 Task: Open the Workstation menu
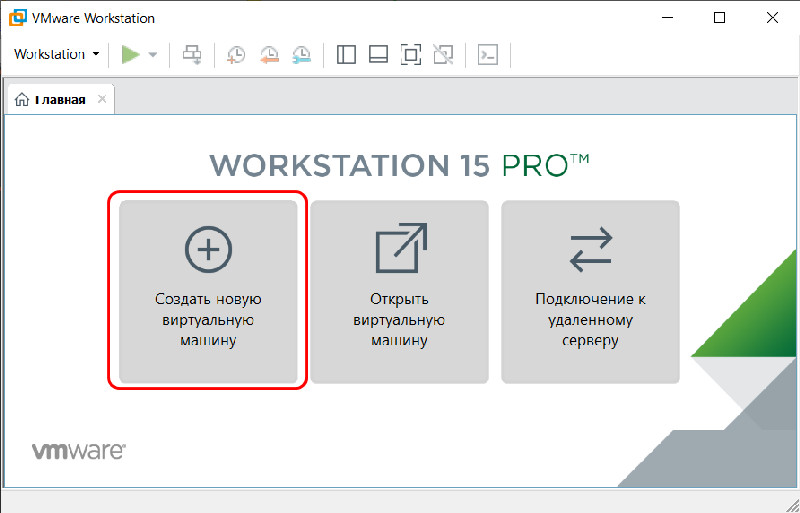coord(57,54)
